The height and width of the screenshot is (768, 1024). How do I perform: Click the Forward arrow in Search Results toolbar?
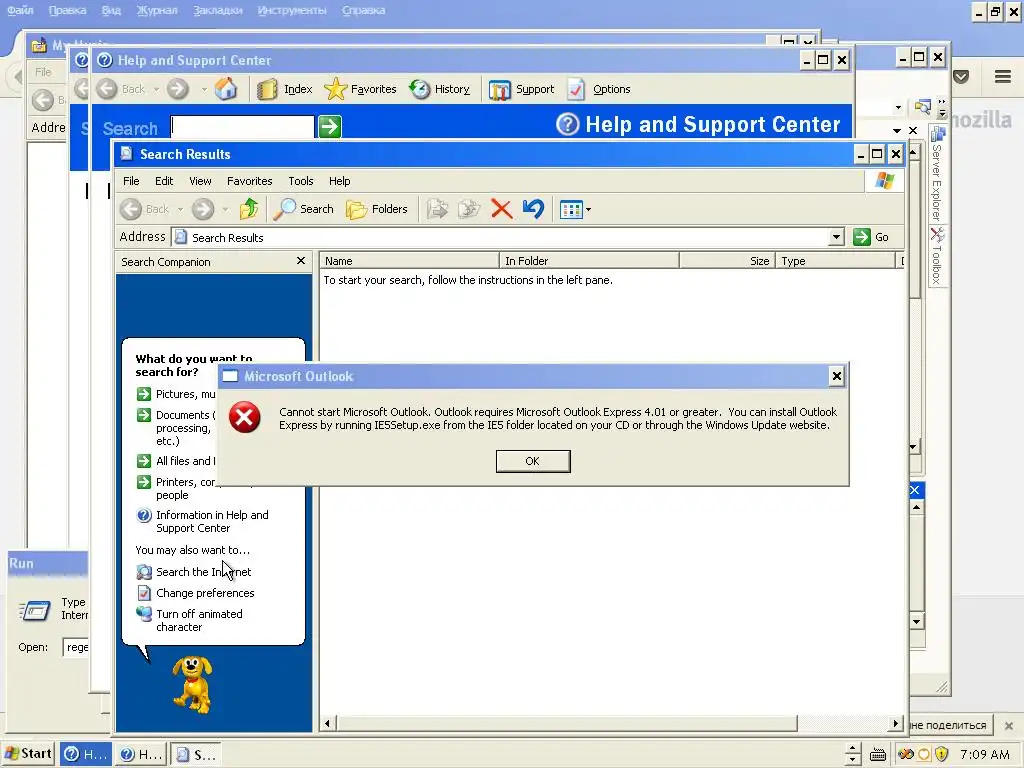click(203, 209)
